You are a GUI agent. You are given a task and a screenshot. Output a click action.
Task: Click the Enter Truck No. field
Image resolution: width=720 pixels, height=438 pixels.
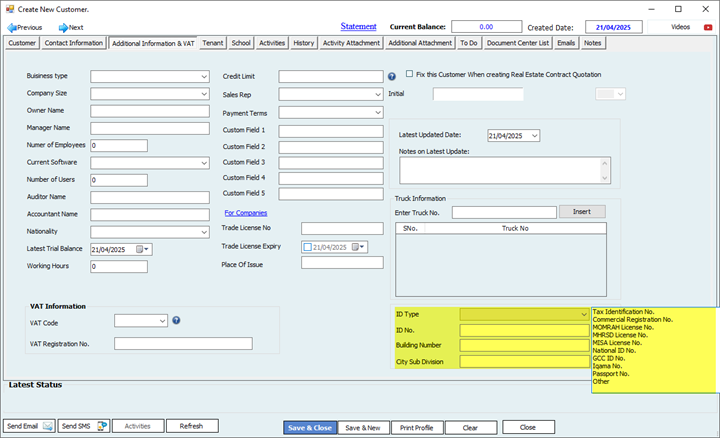click(x=504, y=213)
